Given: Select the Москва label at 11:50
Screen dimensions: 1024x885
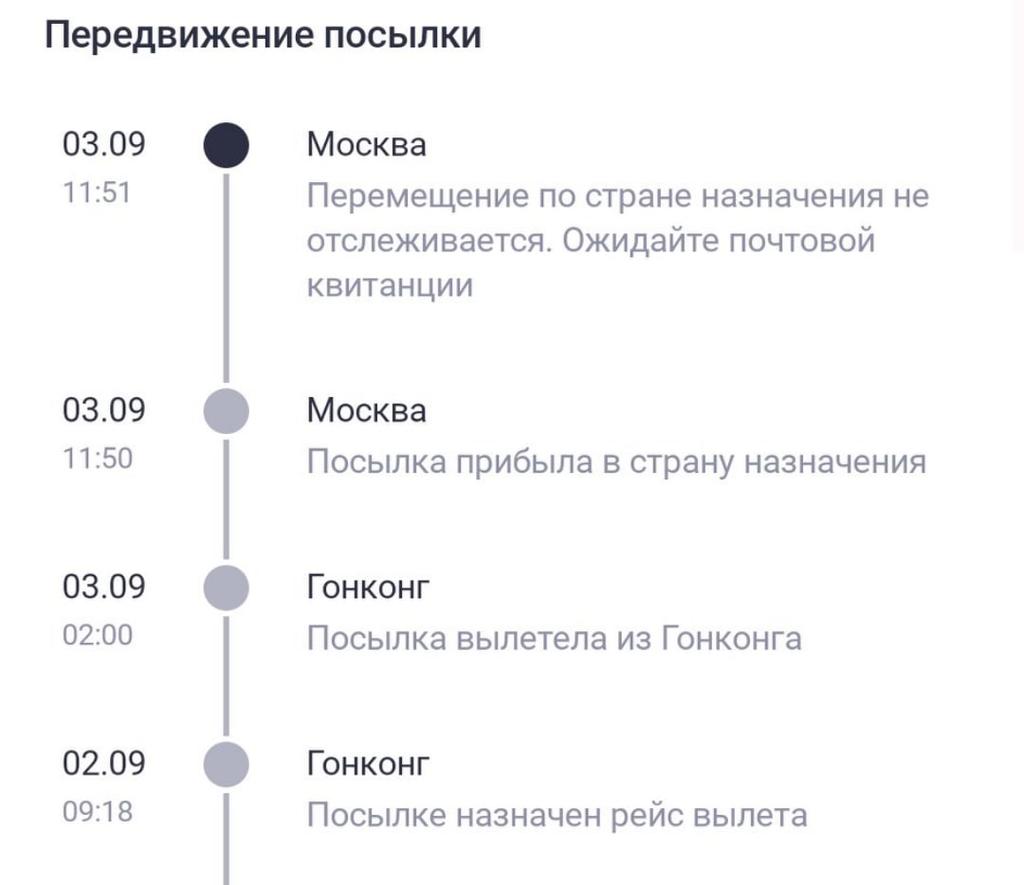Looking at the screenshot, I should pyautogui.click(x=366, y=411).
